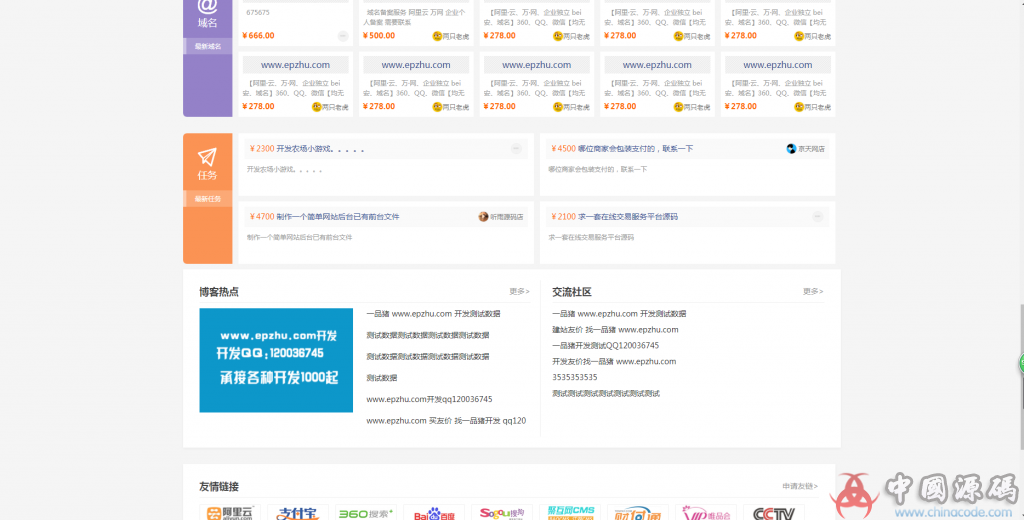Click 更多> in 交流社区 section

click(x=812, y=291)
